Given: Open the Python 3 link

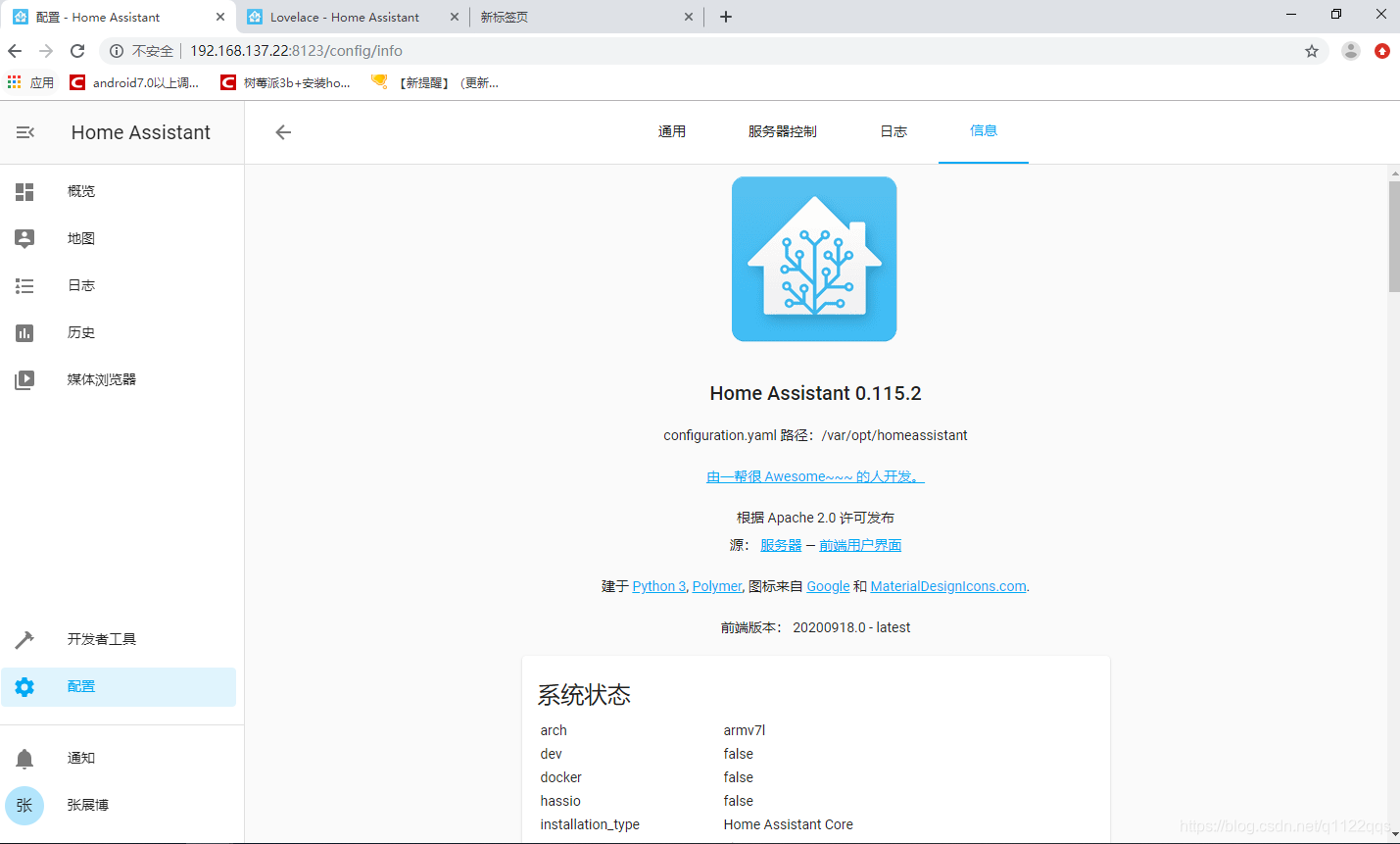Looking at the screenshot, I should (659, 586).
